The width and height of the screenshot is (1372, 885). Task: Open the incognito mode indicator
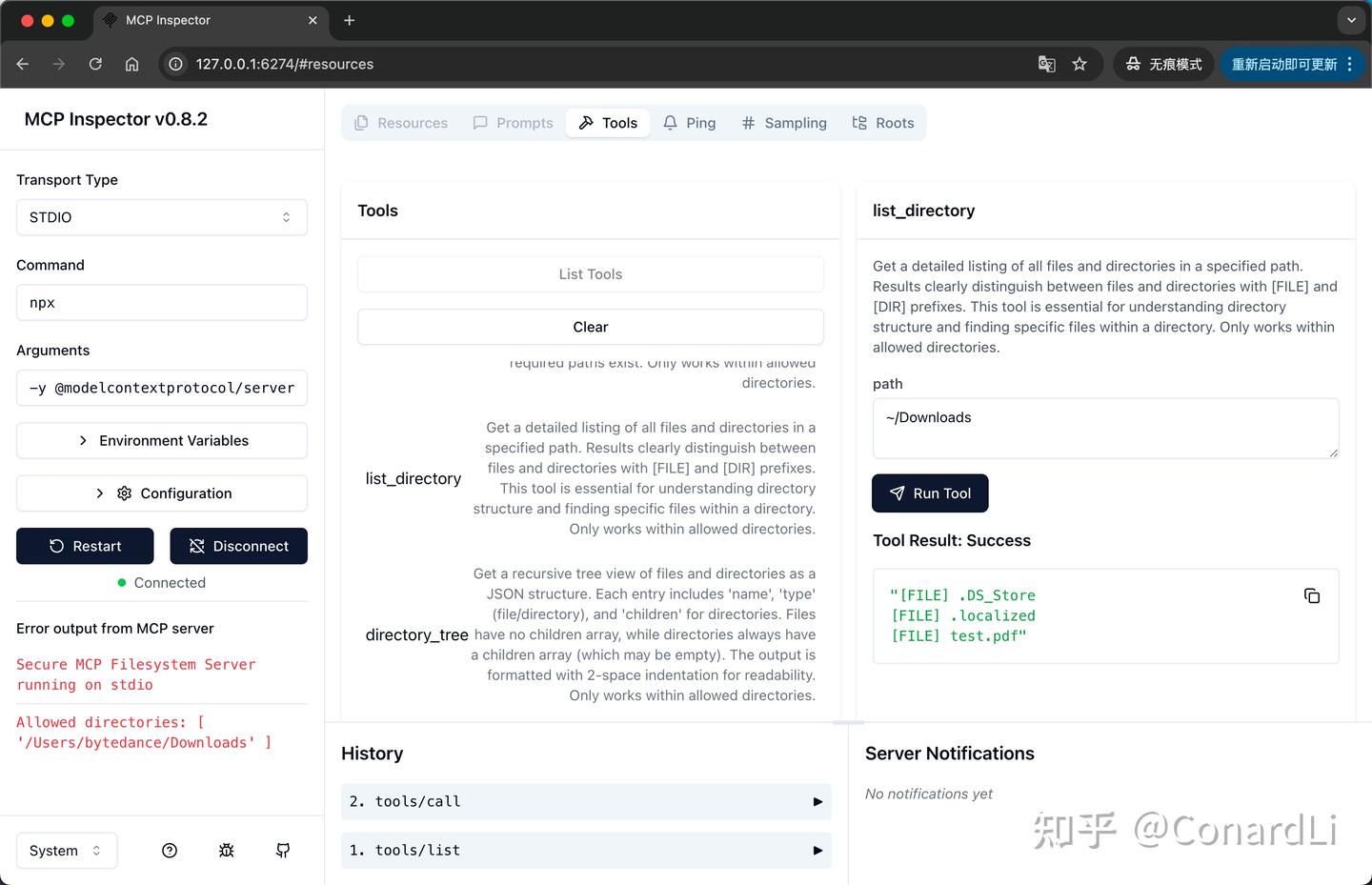click(x=1164, y=64)
